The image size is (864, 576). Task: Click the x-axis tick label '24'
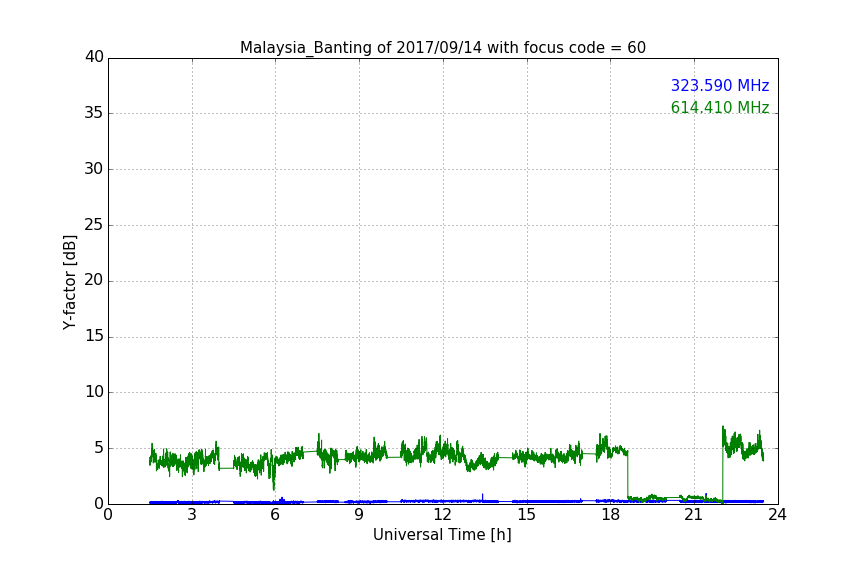click(x=777, y=515)
